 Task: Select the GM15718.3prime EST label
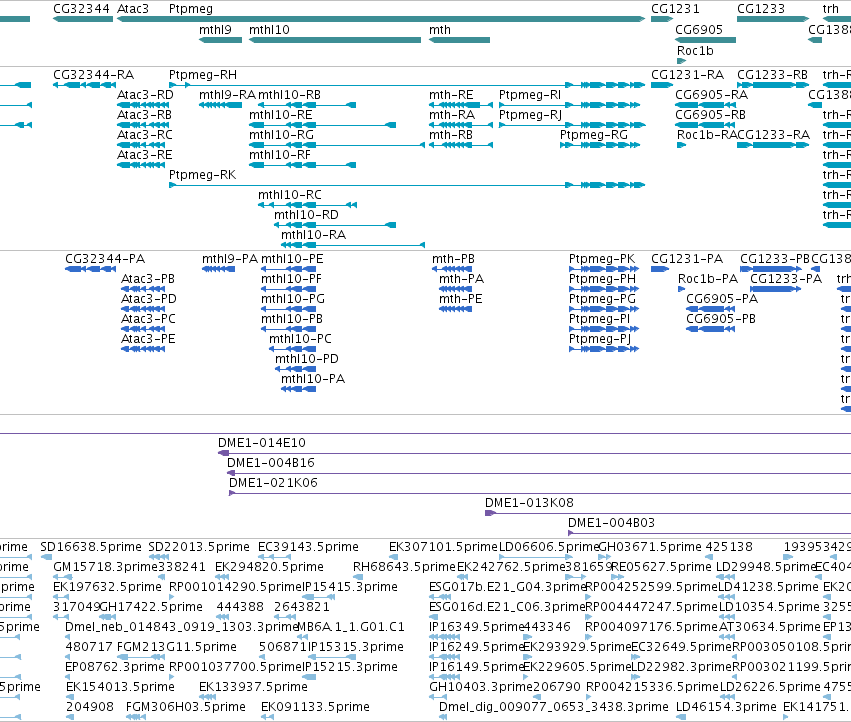(x=105, y=567)
